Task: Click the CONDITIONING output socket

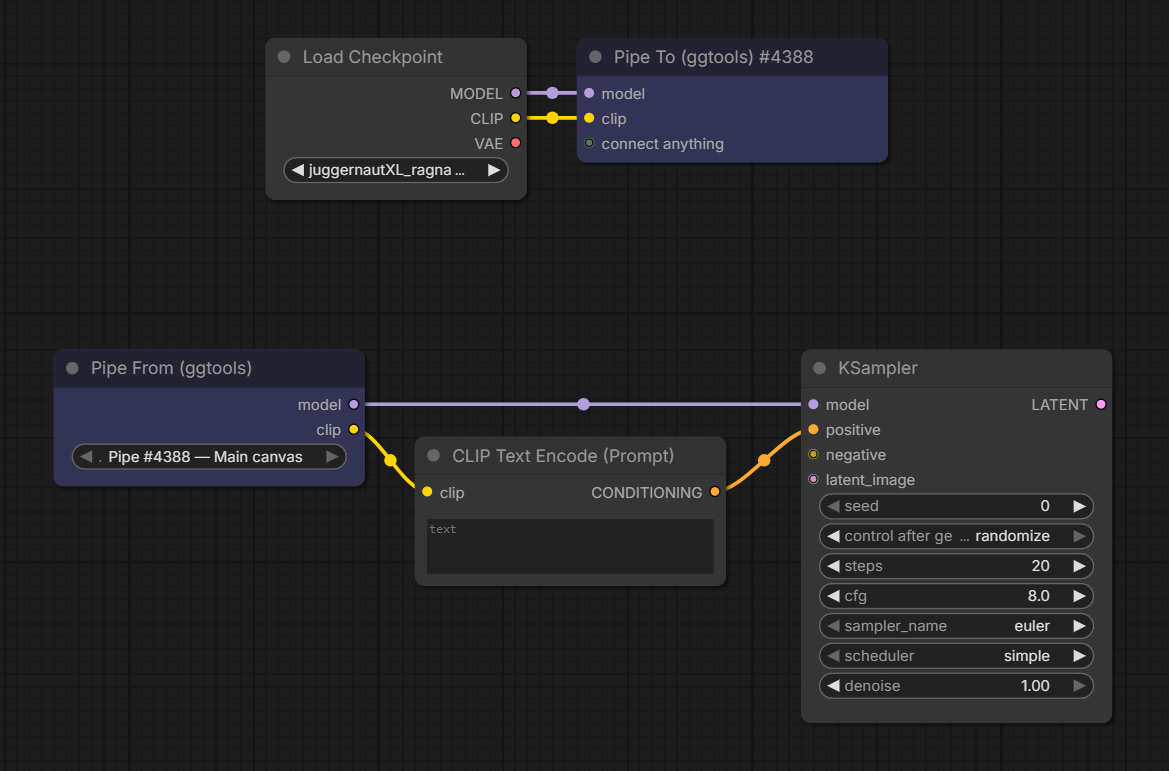Action: (x=715, y=492)
